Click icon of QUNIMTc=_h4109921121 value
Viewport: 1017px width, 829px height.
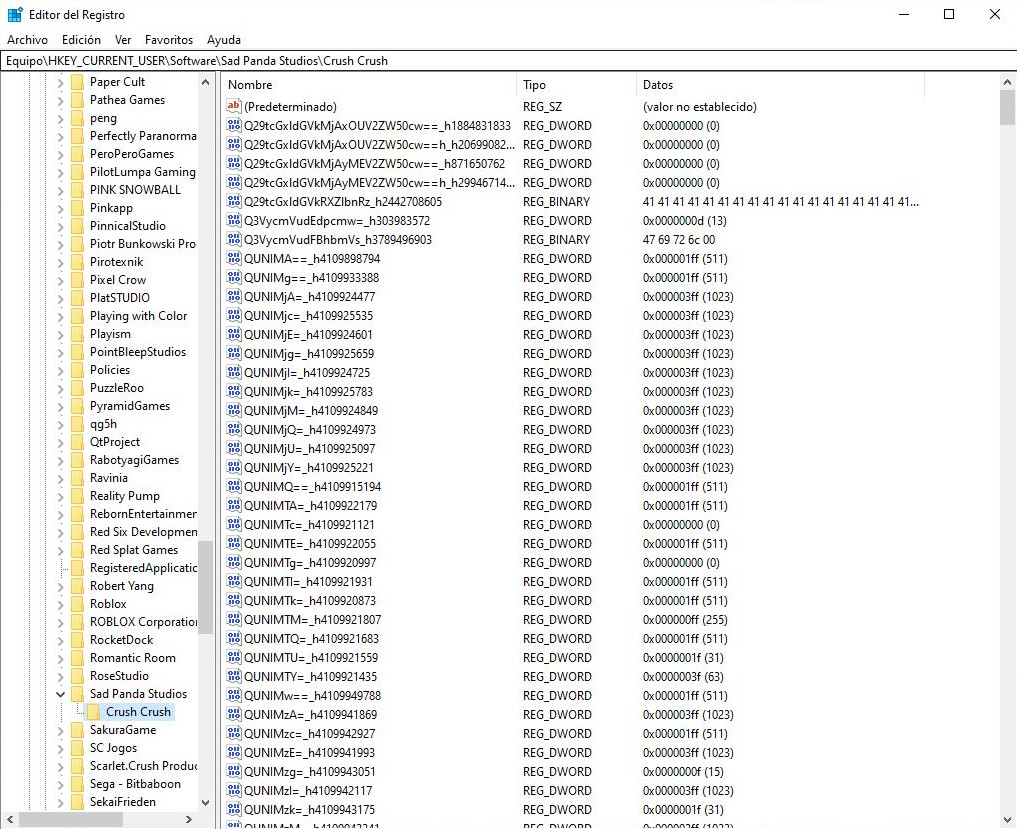(233, 524)
